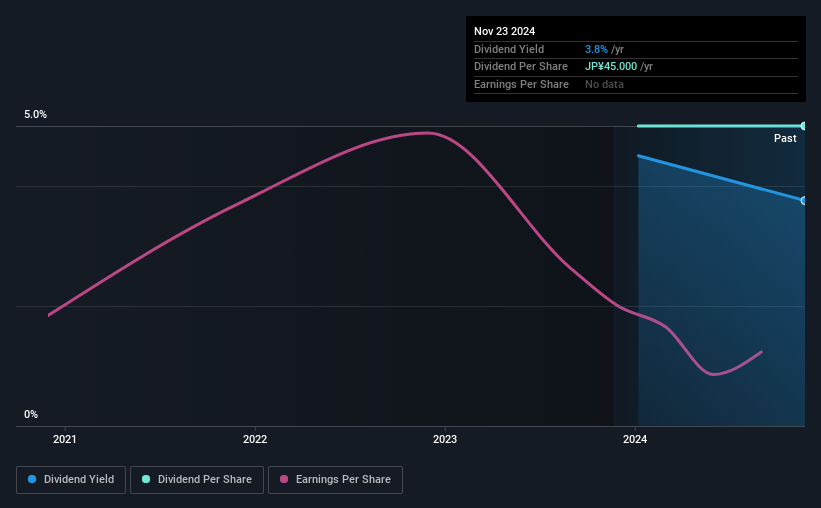
Task: Click the blue dot in Dividend Yield legend
Action: point(32,480)
